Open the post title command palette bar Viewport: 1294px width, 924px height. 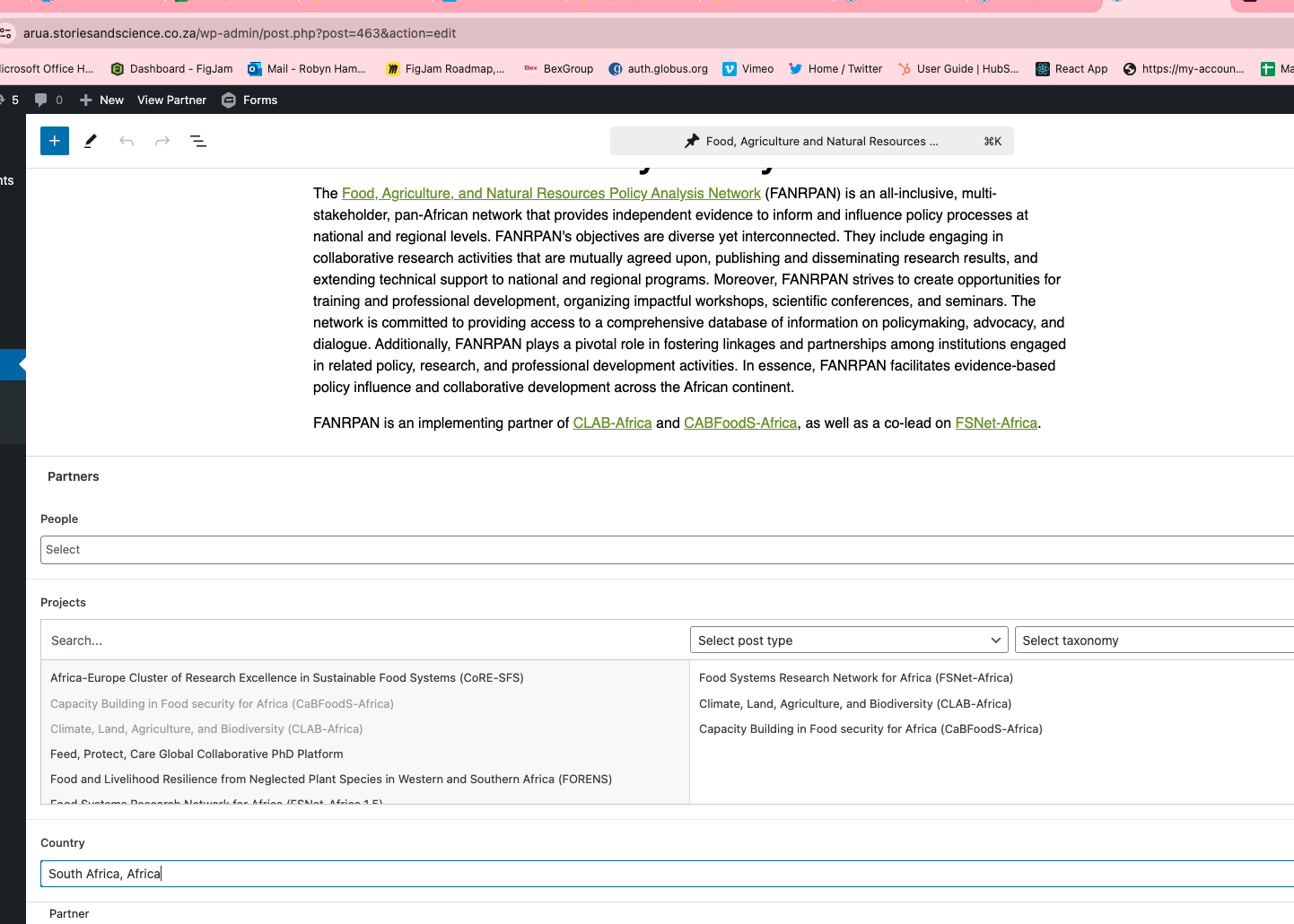(x=811, y=141)
